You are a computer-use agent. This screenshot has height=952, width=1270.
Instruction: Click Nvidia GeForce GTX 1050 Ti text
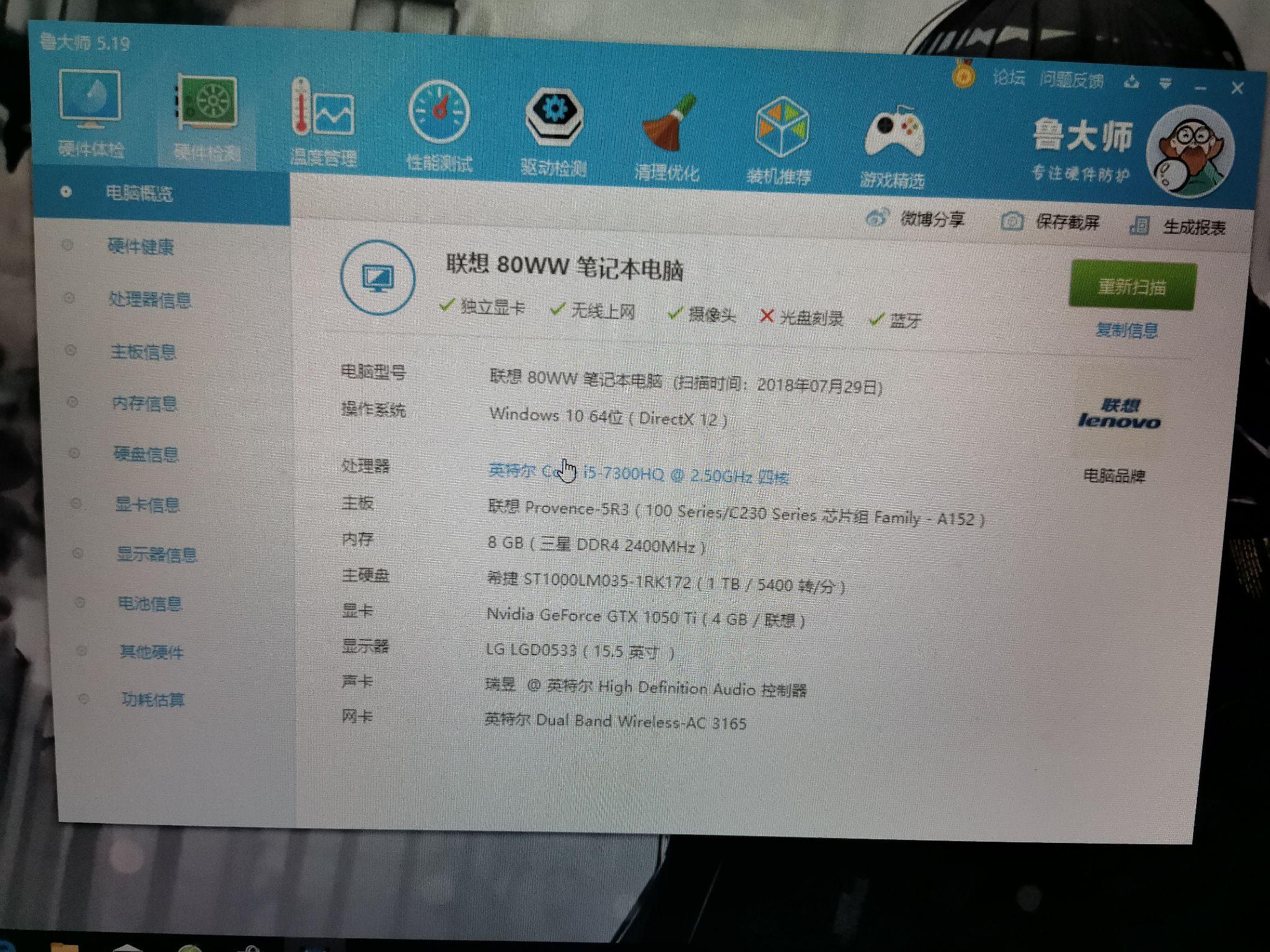[x=646, y=617]
